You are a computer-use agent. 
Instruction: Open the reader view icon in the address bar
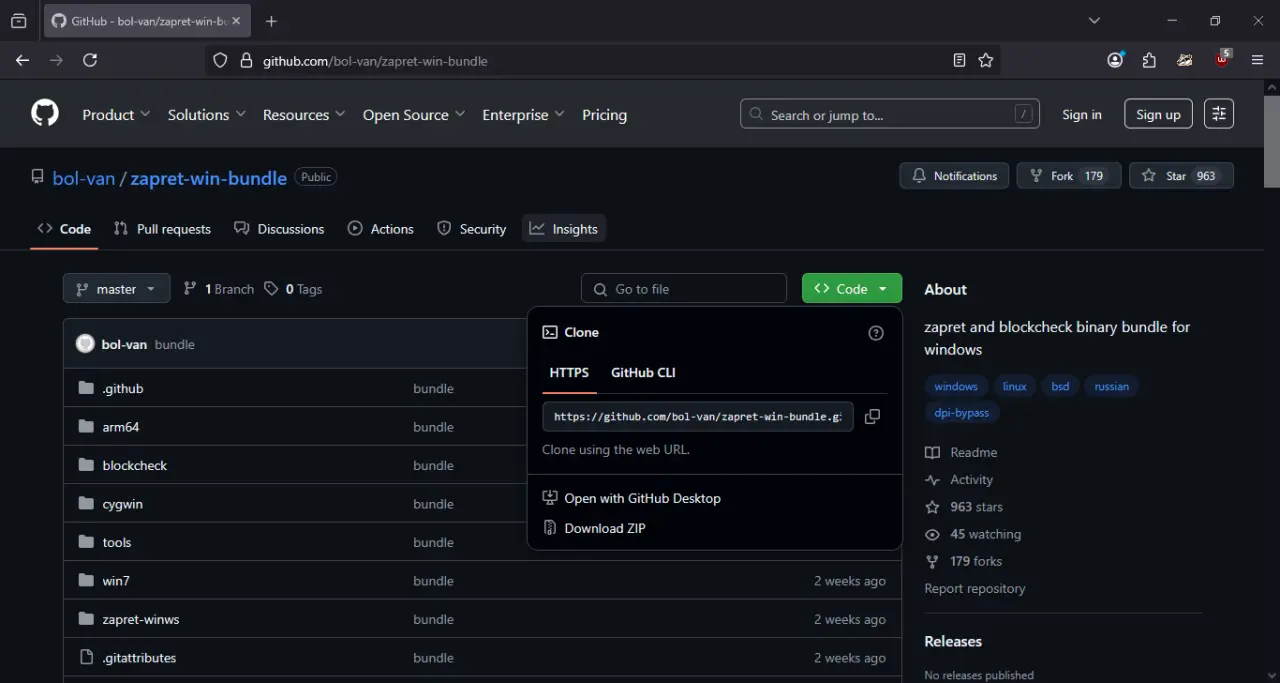pos(959,60)
